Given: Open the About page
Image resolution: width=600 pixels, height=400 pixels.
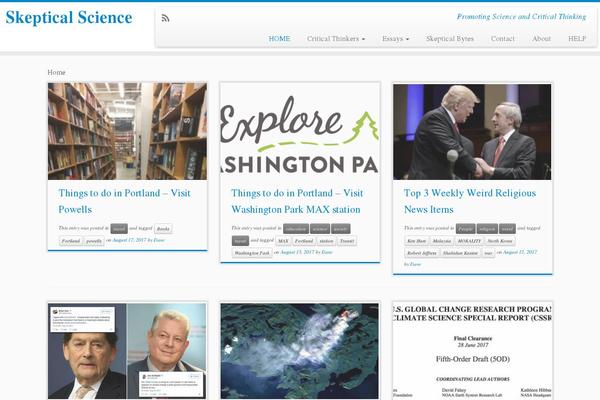Looking at the screenshot, I should pos(541,39).
